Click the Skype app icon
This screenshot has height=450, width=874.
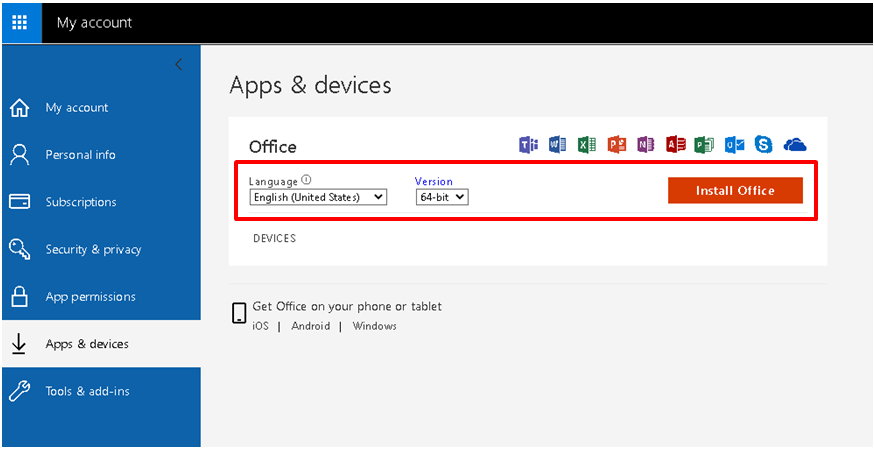point(764,144)
